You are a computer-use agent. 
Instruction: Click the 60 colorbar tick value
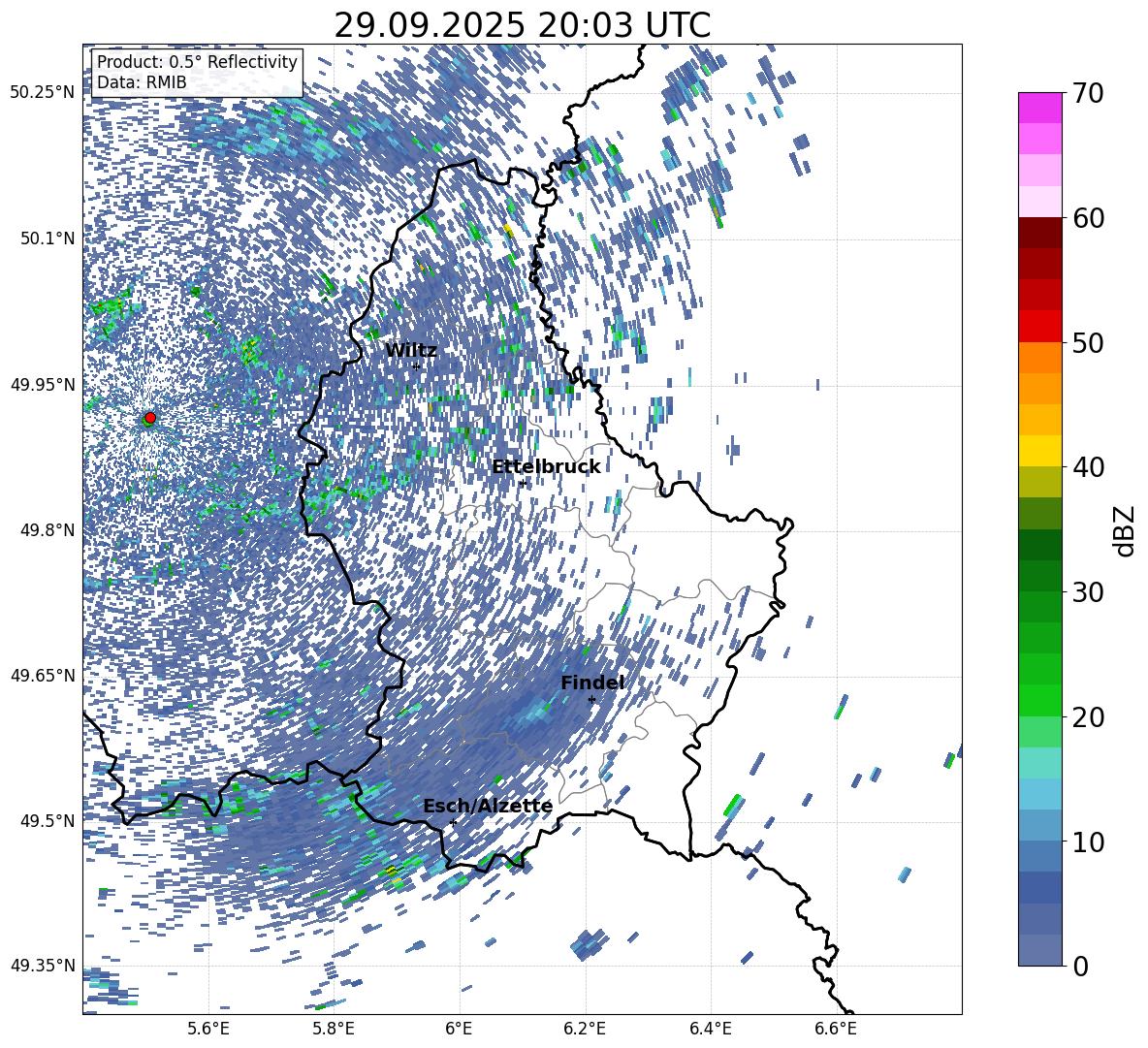point(1087,218)
